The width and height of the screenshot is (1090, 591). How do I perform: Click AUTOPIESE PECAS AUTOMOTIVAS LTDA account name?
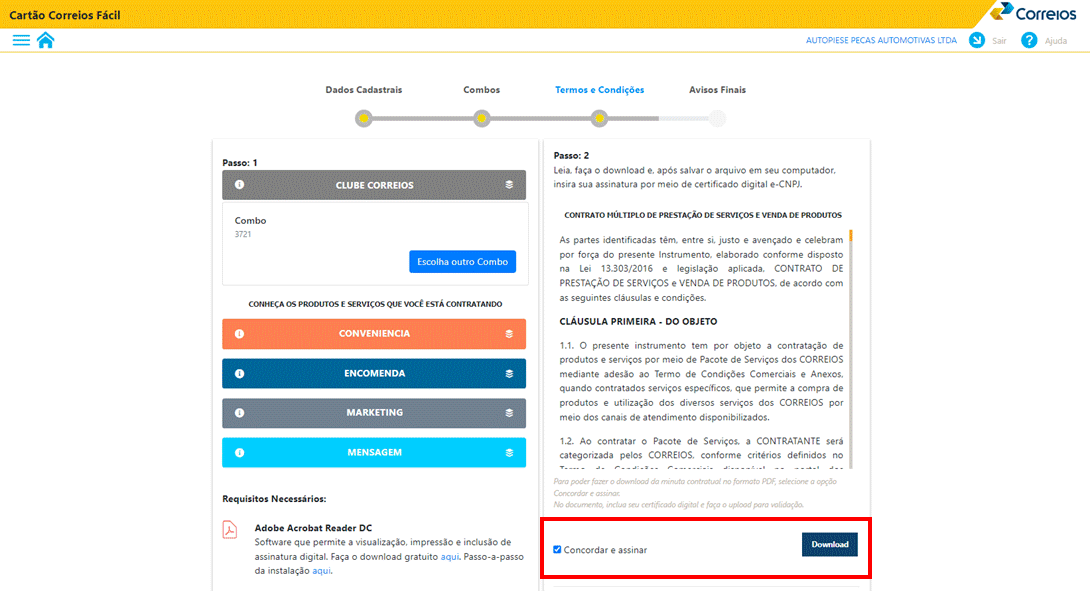point(881,40)
